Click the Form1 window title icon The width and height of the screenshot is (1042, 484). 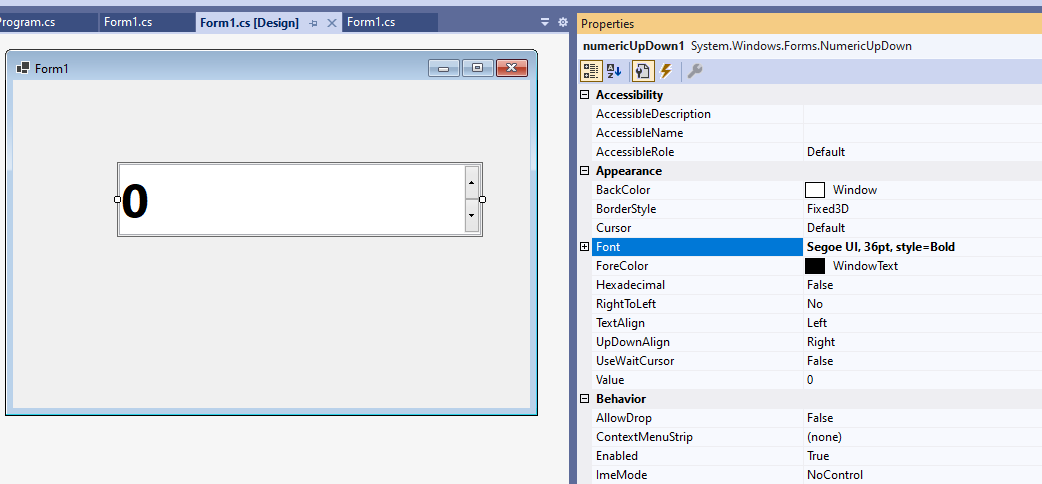click(x=23, y=68)
